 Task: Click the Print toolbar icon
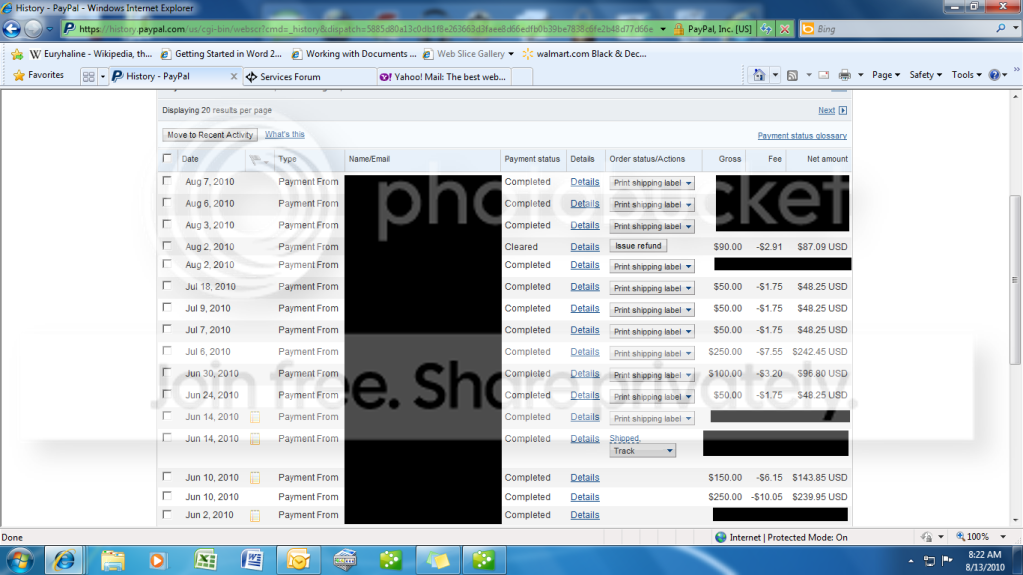pyautogui.click(x=845, y=75)
